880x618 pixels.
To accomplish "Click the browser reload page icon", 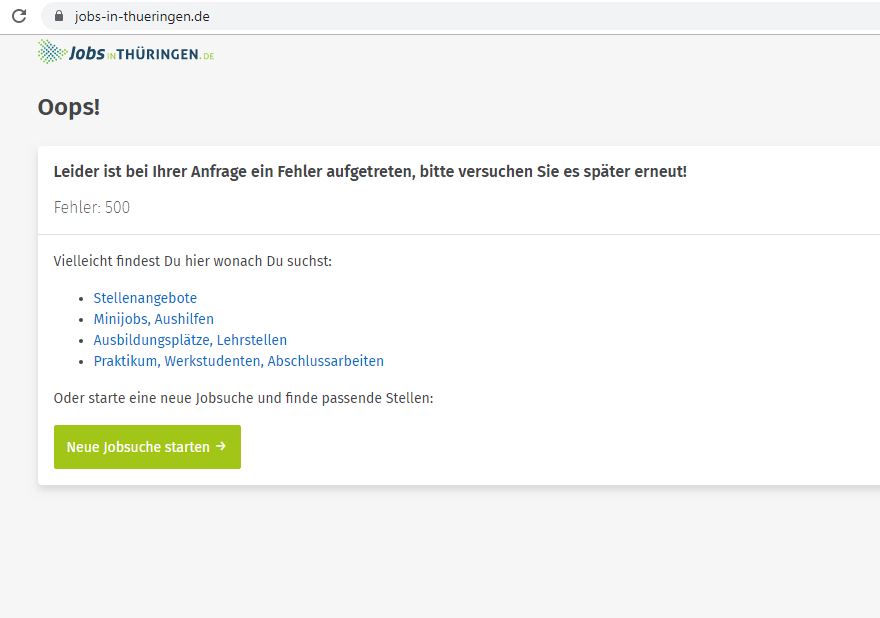I will pyautogui.click(x=18, y=16).
